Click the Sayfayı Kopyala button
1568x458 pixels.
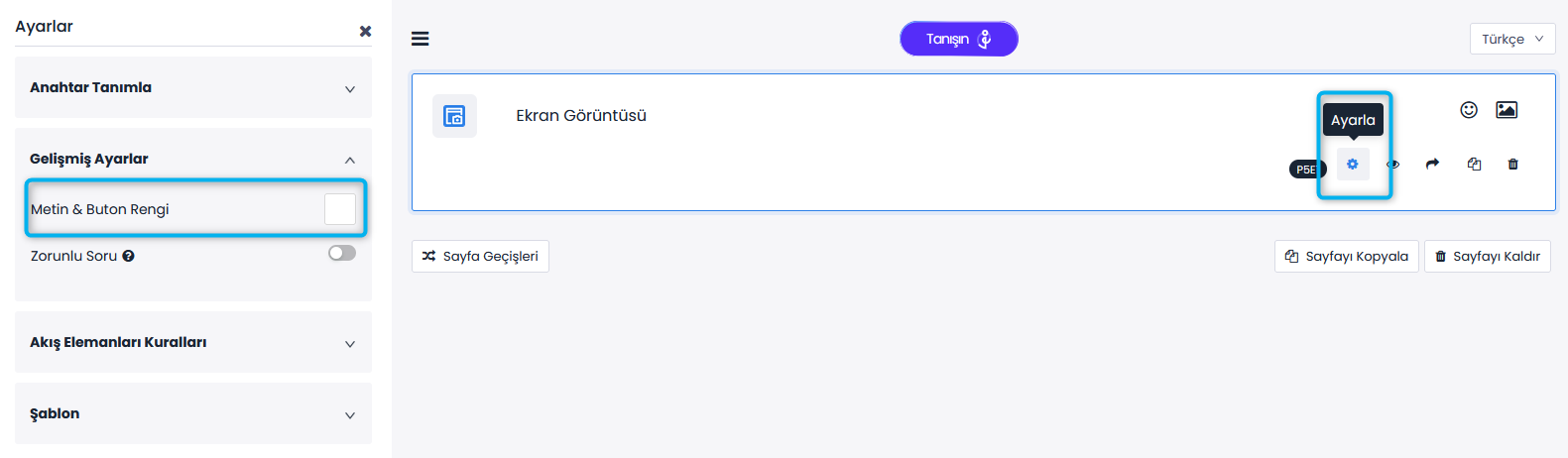1346,256
